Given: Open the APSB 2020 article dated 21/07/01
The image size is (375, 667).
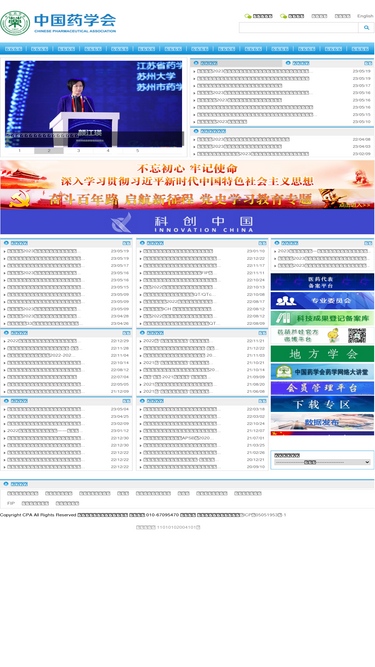Looking at the screenshot, I should click(179, 438).
